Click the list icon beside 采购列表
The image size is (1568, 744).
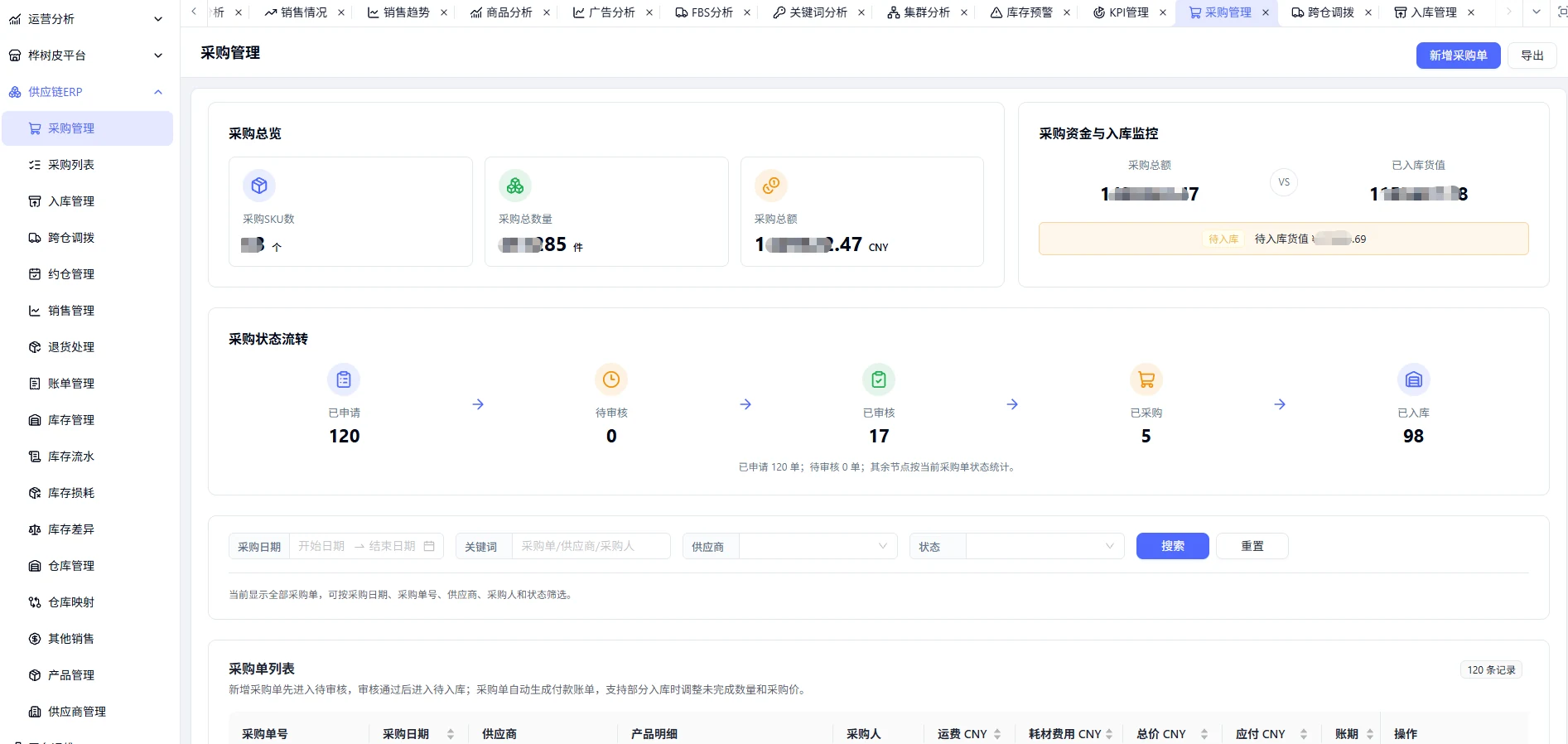click(35, 165)
